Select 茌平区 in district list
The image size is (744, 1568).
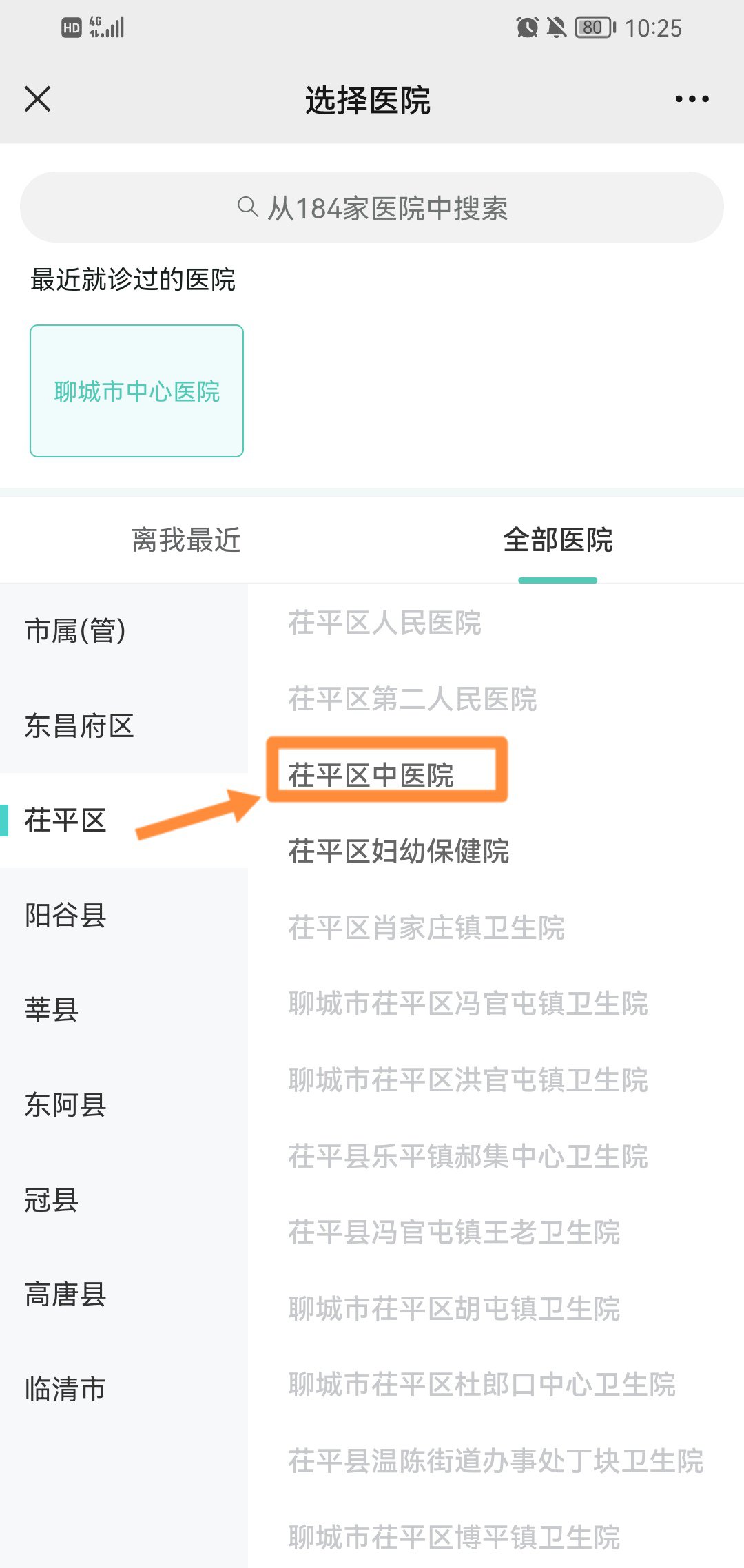click(65, 821)
